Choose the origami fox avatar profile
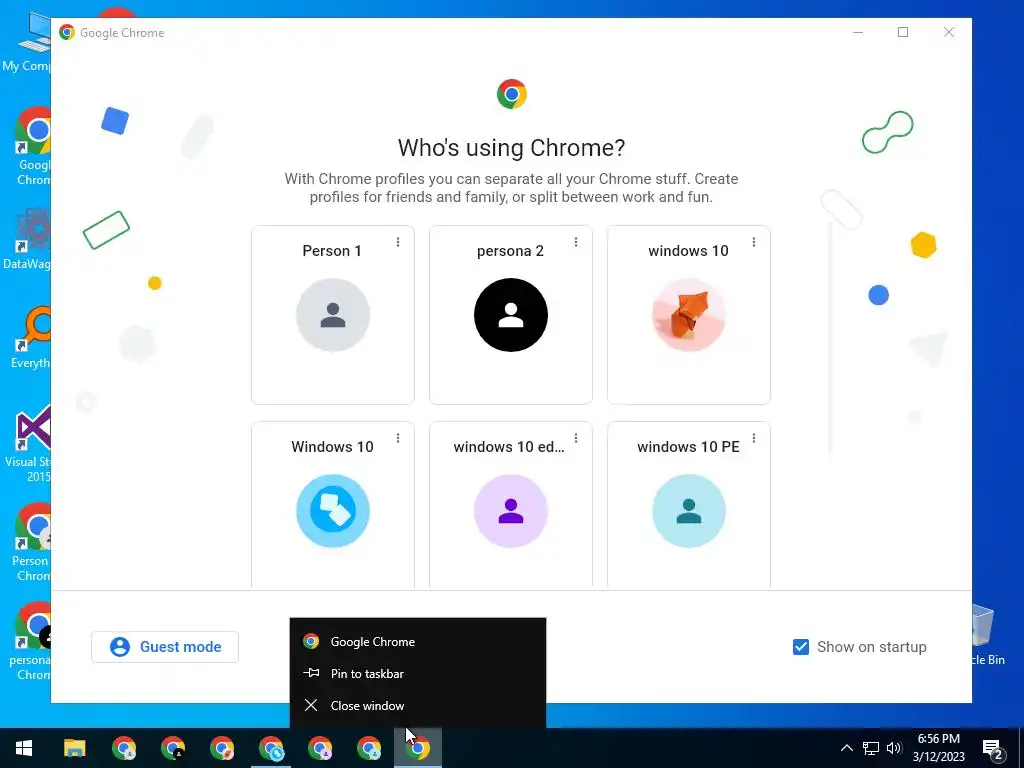The width and height of the screenshot is (1024, 768). (688, 315)
